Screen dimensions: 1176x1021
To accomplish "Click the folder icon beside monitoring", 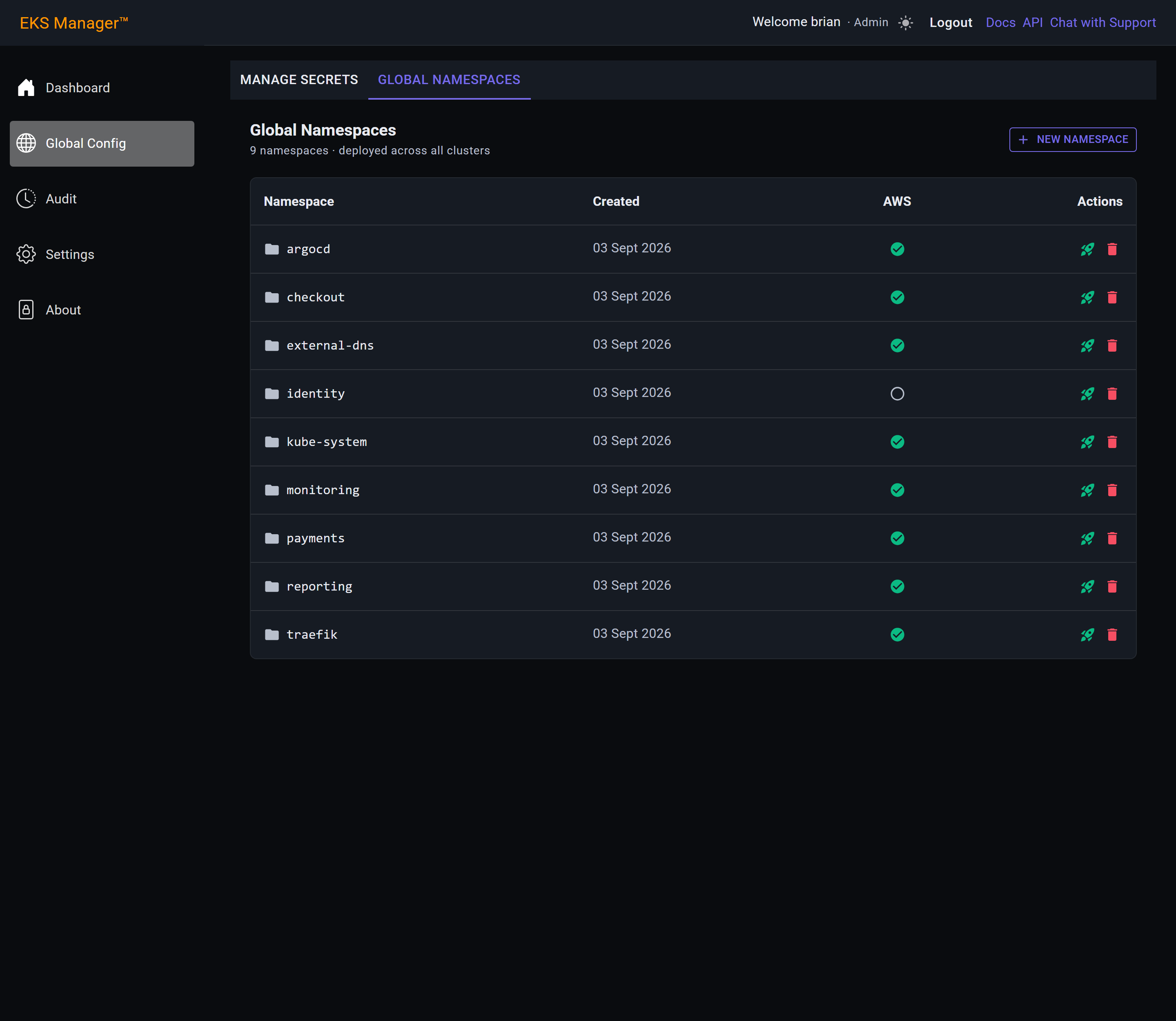I will click(272, 490).
